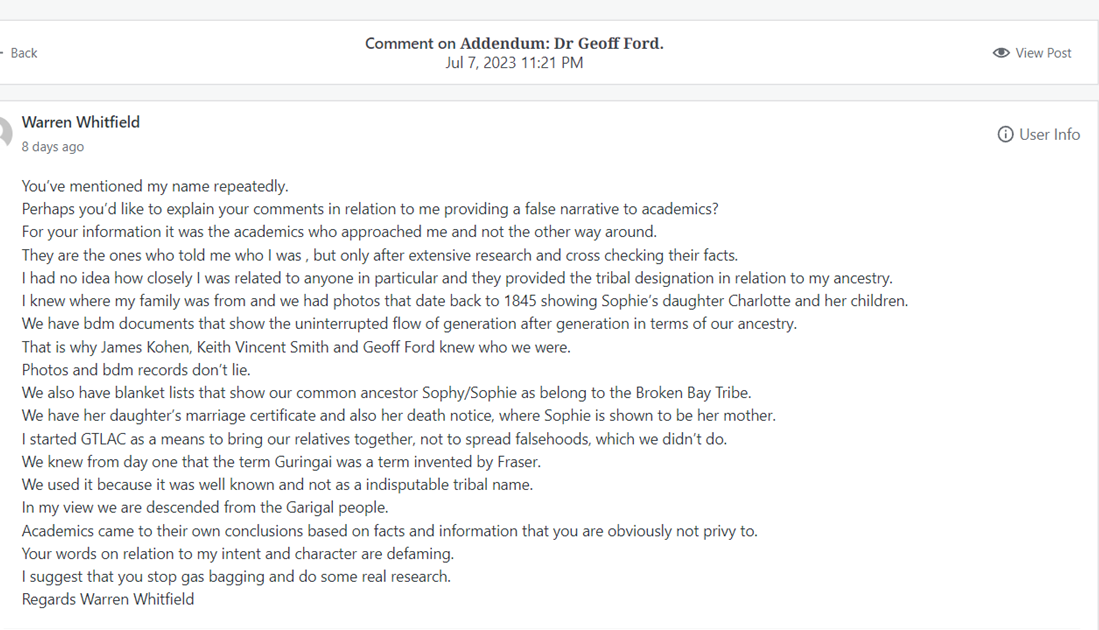Click the "Regards Warren Whitfield" sign-off
The image size is (1099, 630).
108,600
